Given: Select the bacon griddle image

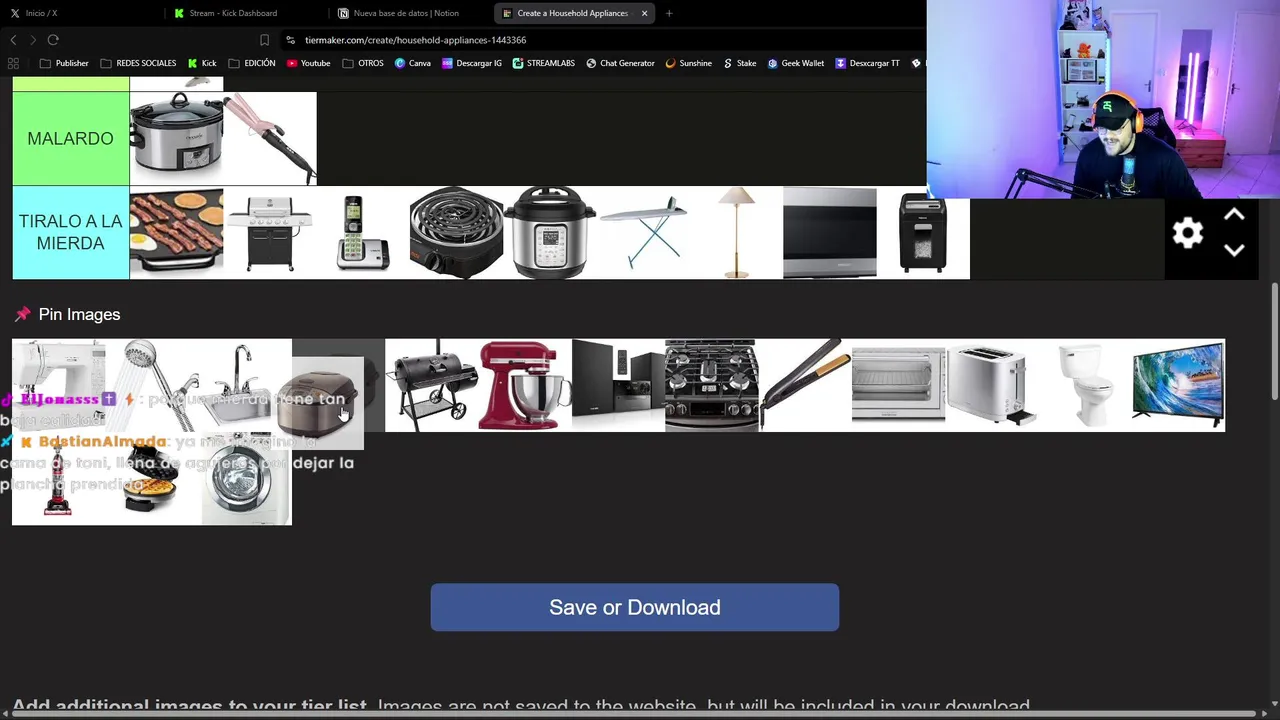Looking at the screenshot, I should pos(176,232).
